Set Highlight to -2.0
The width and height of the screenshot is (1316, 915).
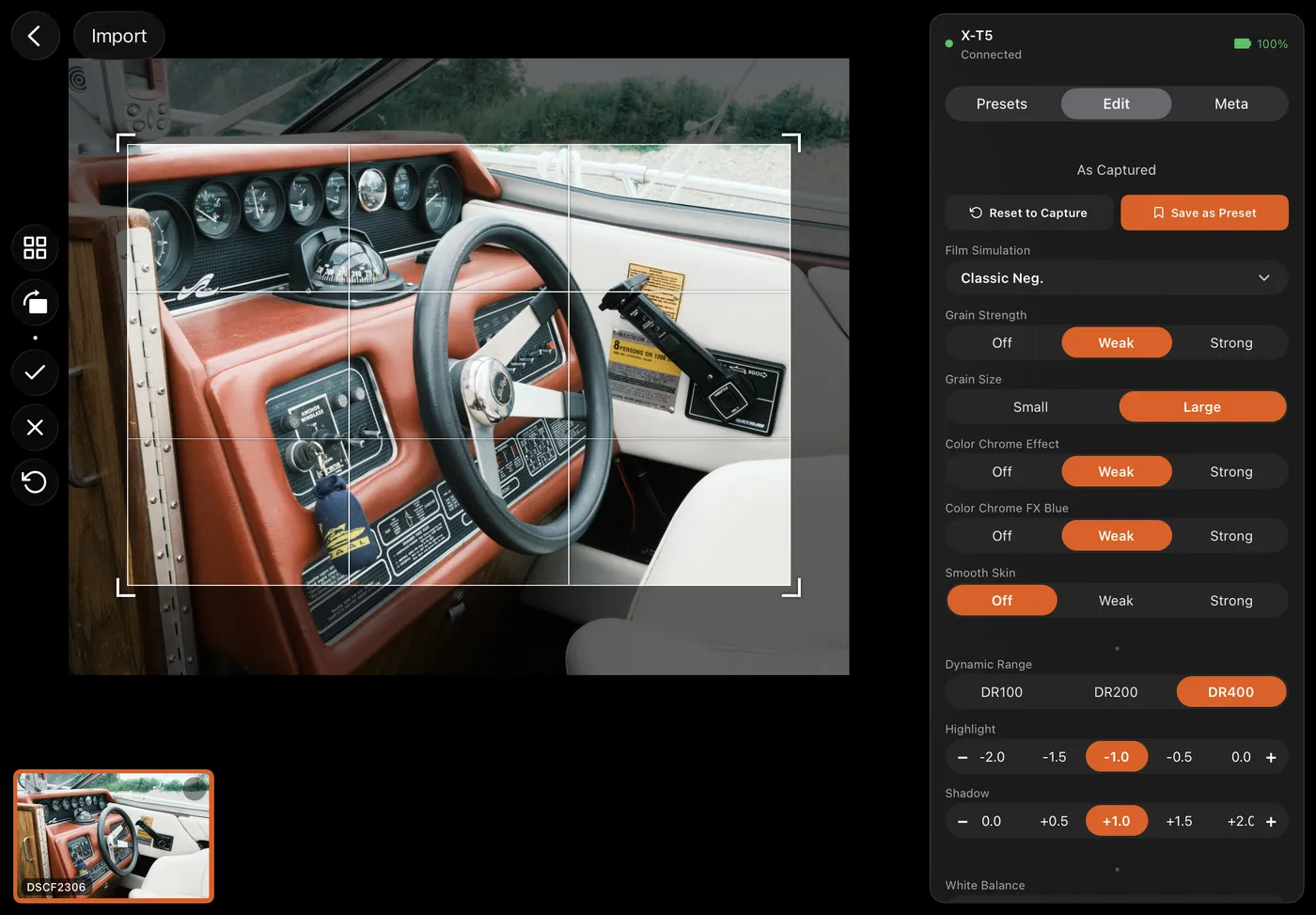[x=992, y=757]
